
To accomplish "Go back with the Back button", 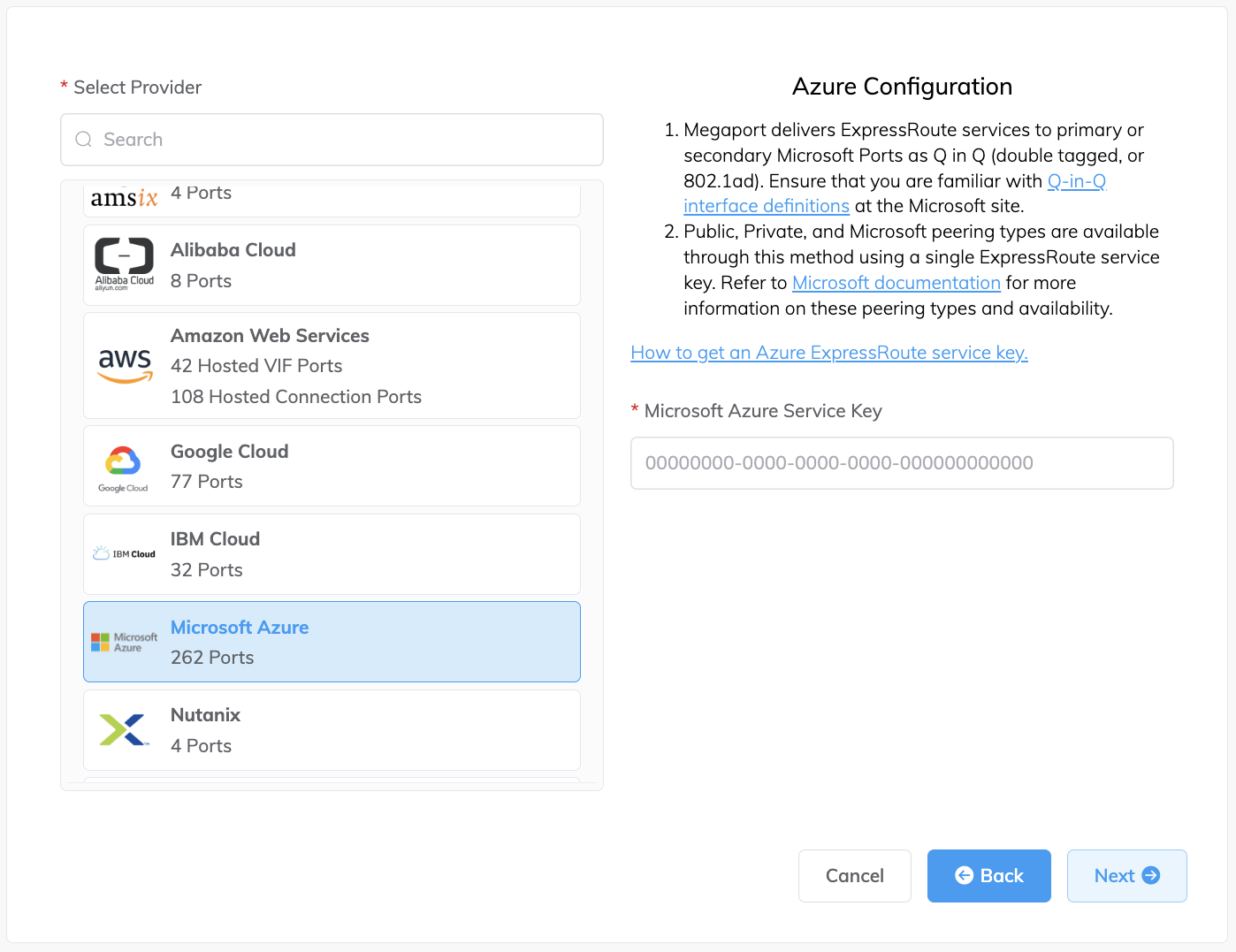I will pyautogui.click(x=988, y=876).
